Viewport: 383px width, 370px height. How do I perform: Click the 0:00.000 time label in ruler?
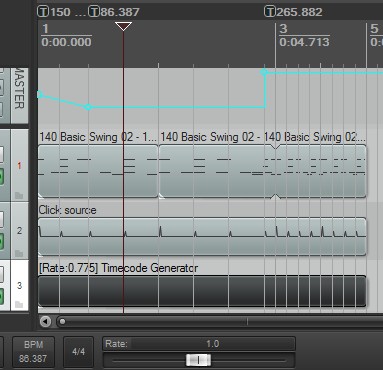coord(66,42)
